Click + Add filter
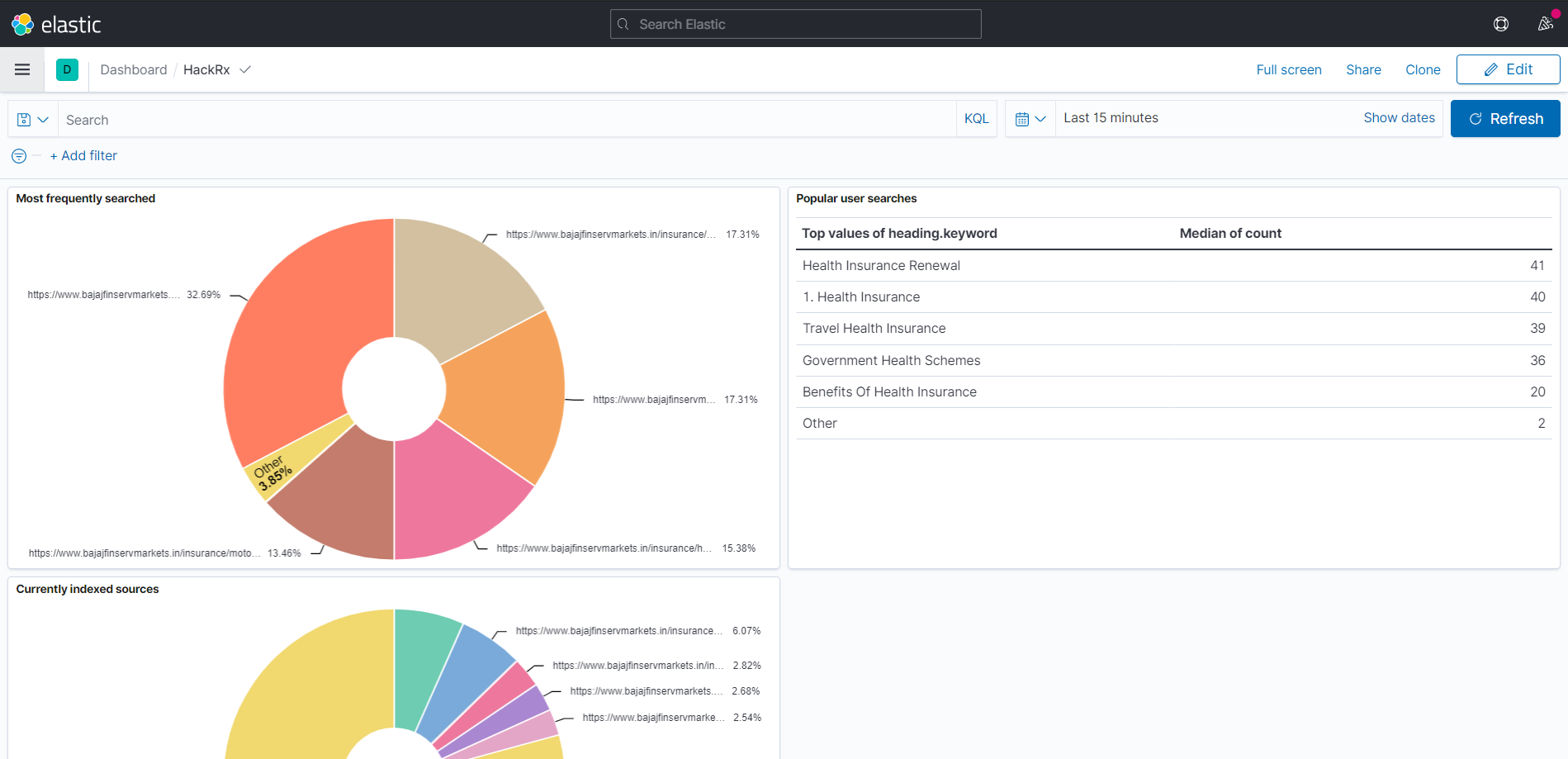 pyautogui.click(x=83, y=156)
